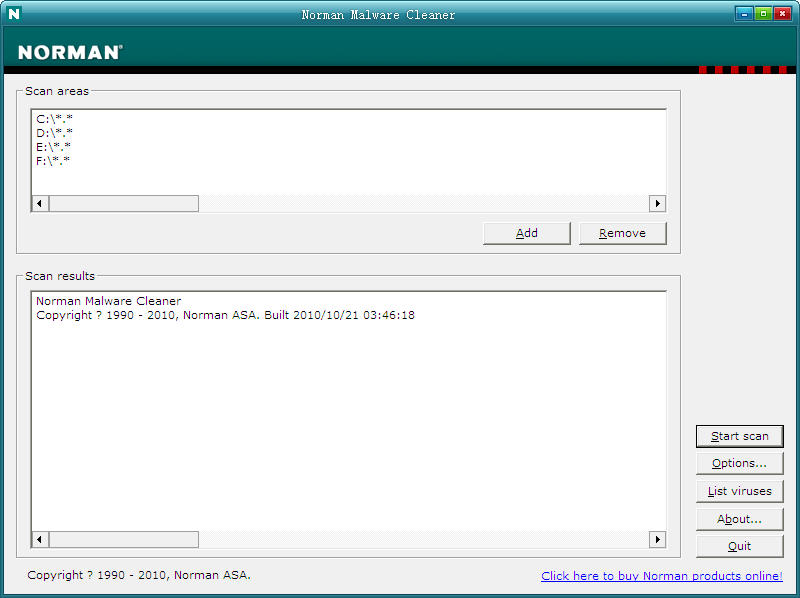Start the malware scan
The height and width of the screenshot is (598, 800).
739,436
